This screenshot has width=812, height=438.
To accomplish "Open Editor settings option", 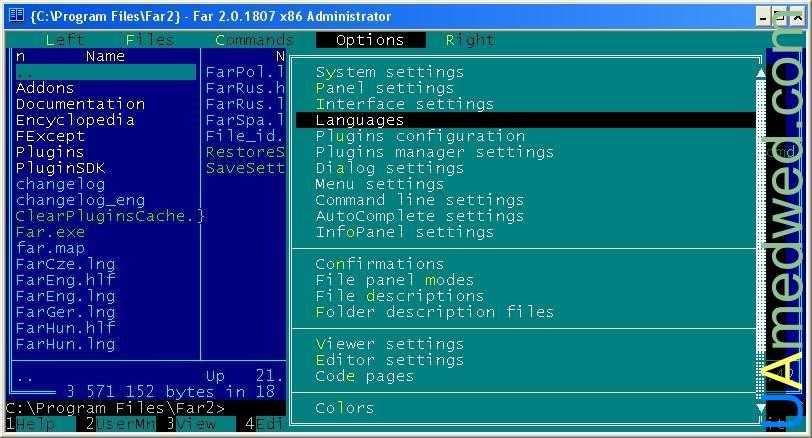I will click(x=390, y=360).
